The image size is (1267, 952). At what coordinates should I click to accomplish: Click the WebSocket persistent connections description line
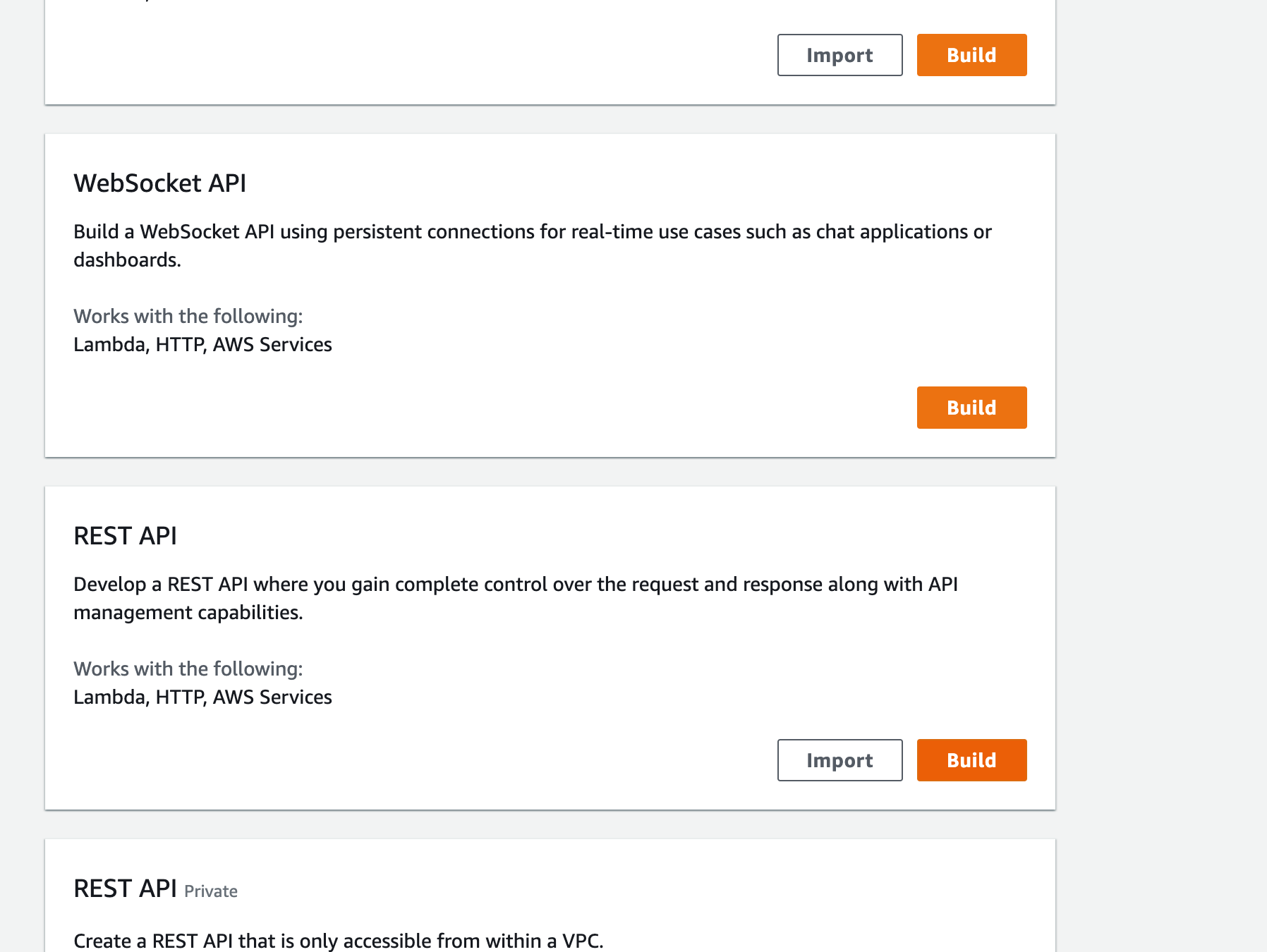coord(532,232)
